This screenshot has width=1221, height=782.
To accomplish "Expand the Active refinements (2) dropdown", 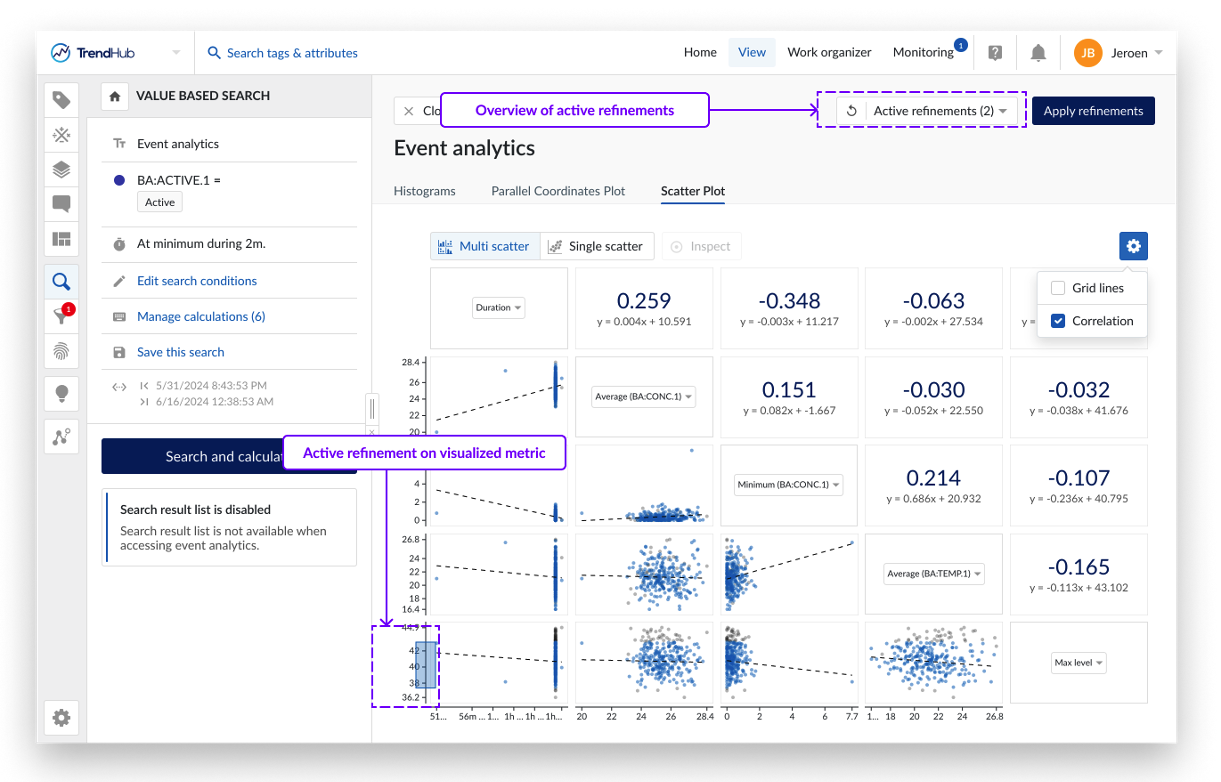I will [939, 111].
